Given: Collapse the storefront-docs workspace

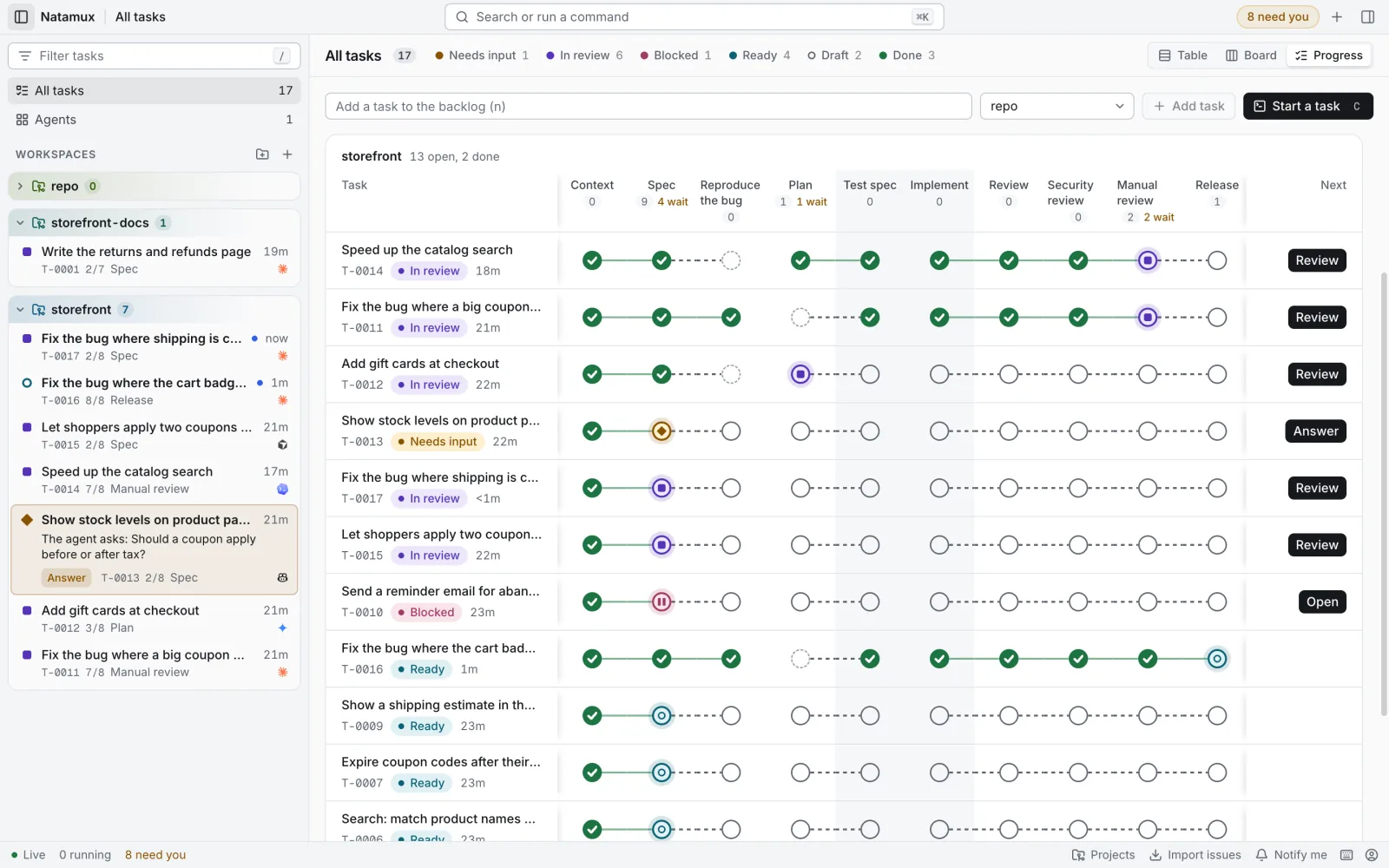Looking at the screenshot, I should tap(20, 223).
